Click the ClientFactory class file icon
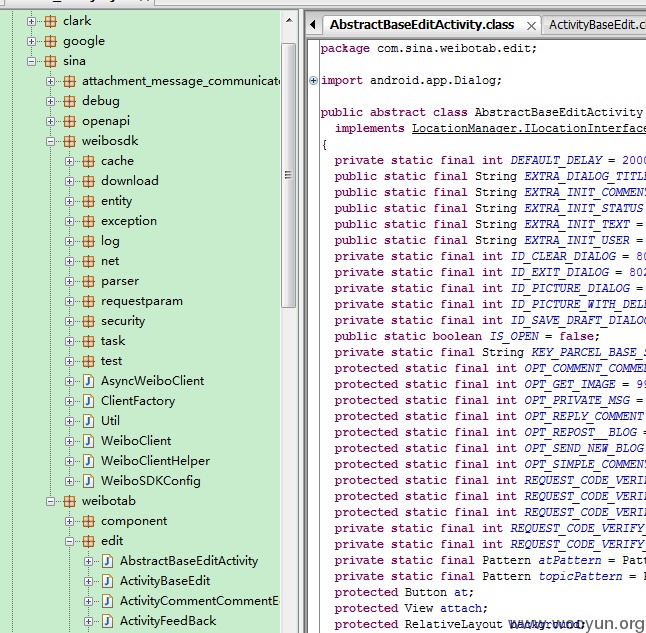 [88, 401]
